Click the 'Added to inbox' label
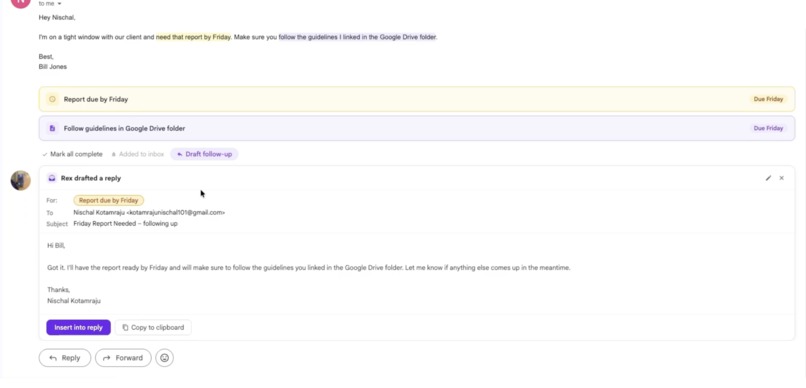 pyautogui.click(x=138, y=154)
